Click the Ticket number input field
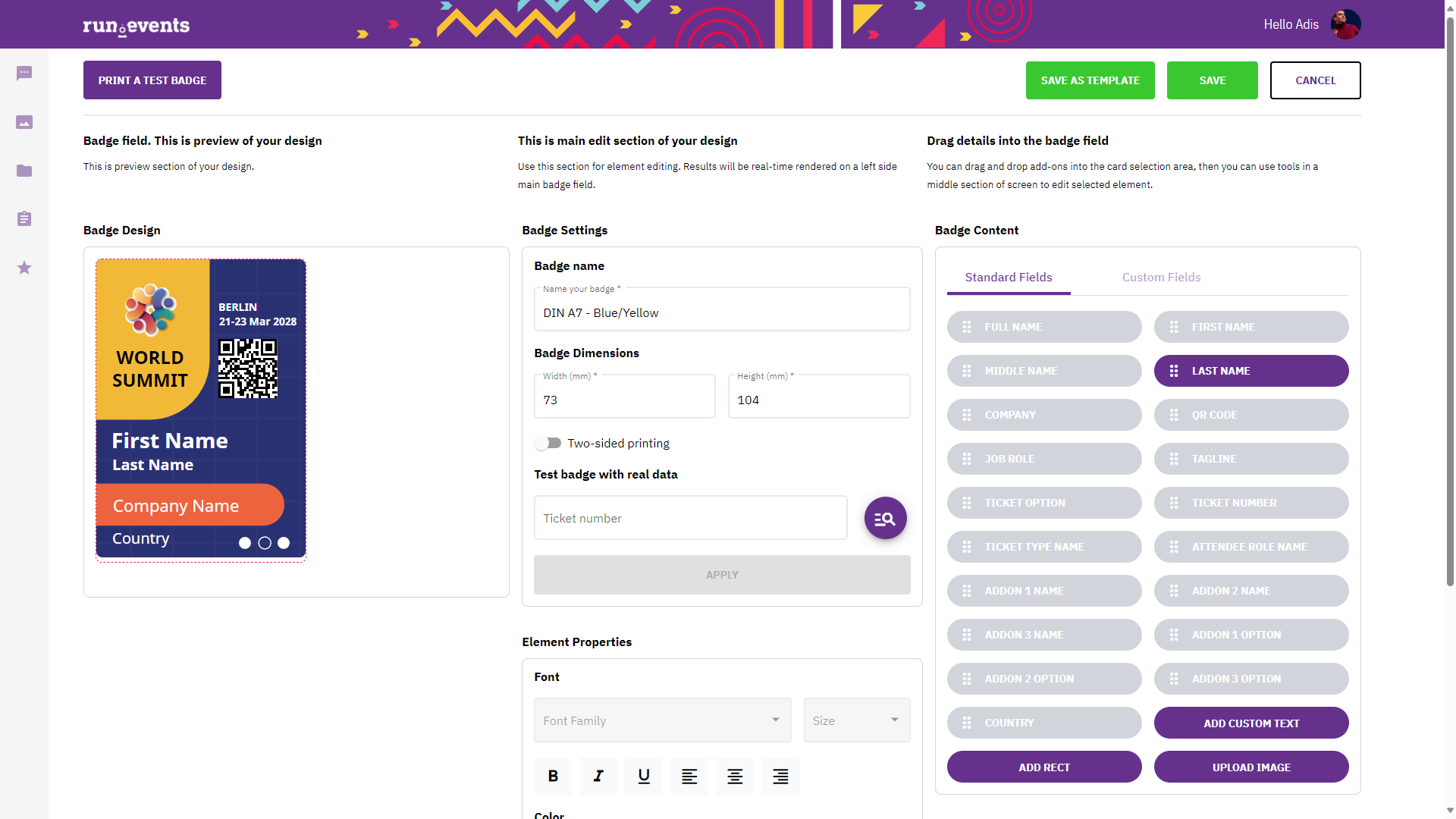Screen dimensions: 1456x819 pos(690,519)
